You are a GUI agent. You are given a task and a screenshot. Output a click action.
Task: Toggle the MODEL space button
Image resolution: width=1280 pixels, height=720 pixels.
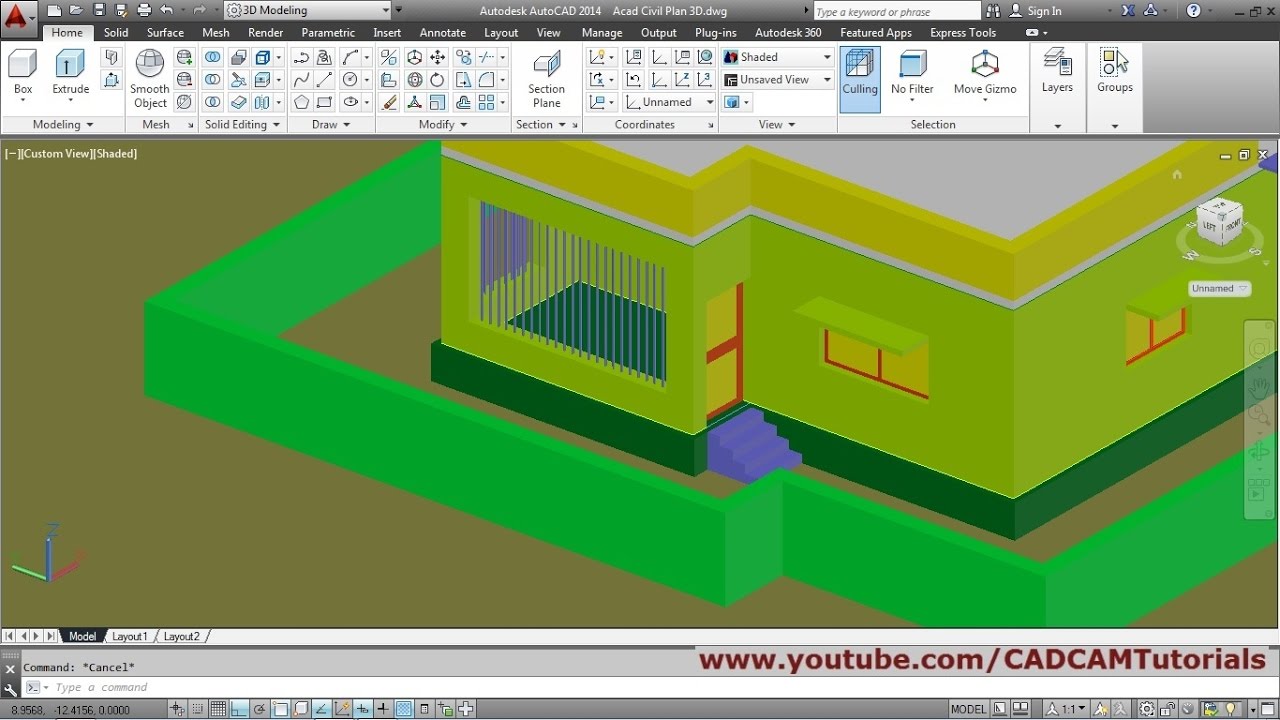click(x=968, y=709)
